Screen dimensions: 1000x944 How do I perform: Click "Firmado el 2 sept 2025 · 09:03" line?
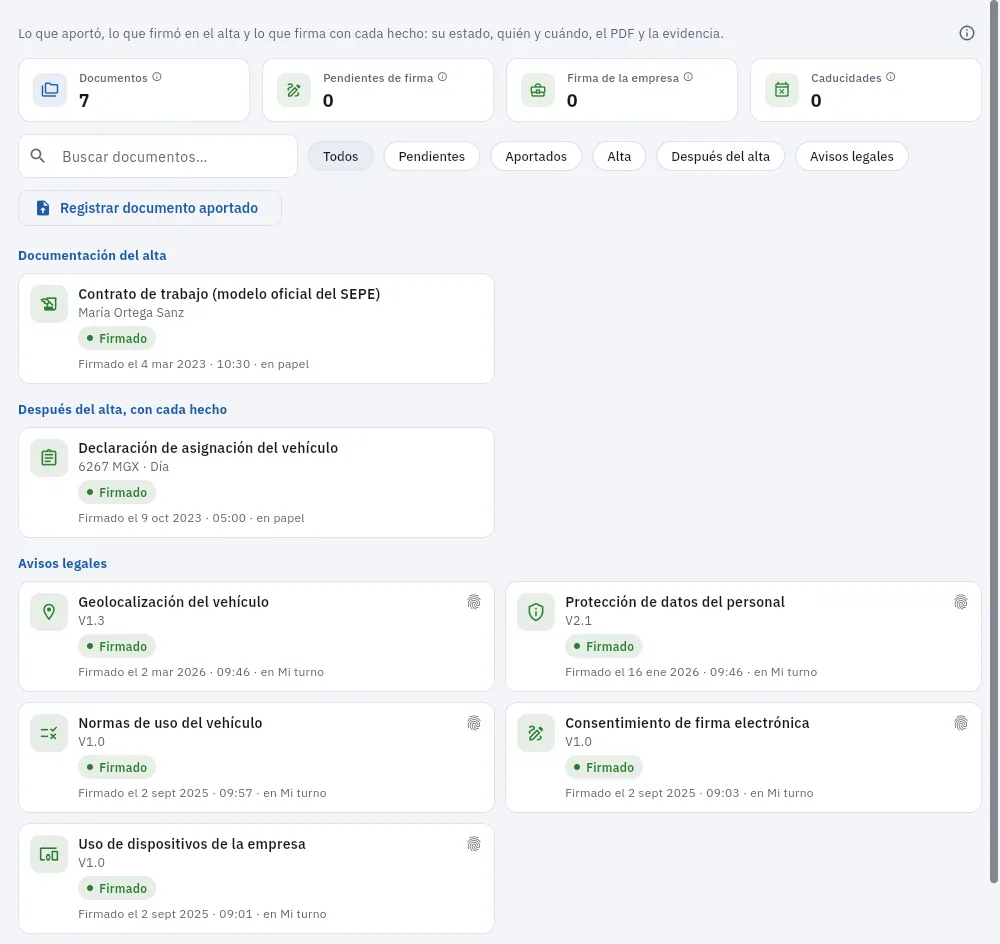click(x=689, y=793)
